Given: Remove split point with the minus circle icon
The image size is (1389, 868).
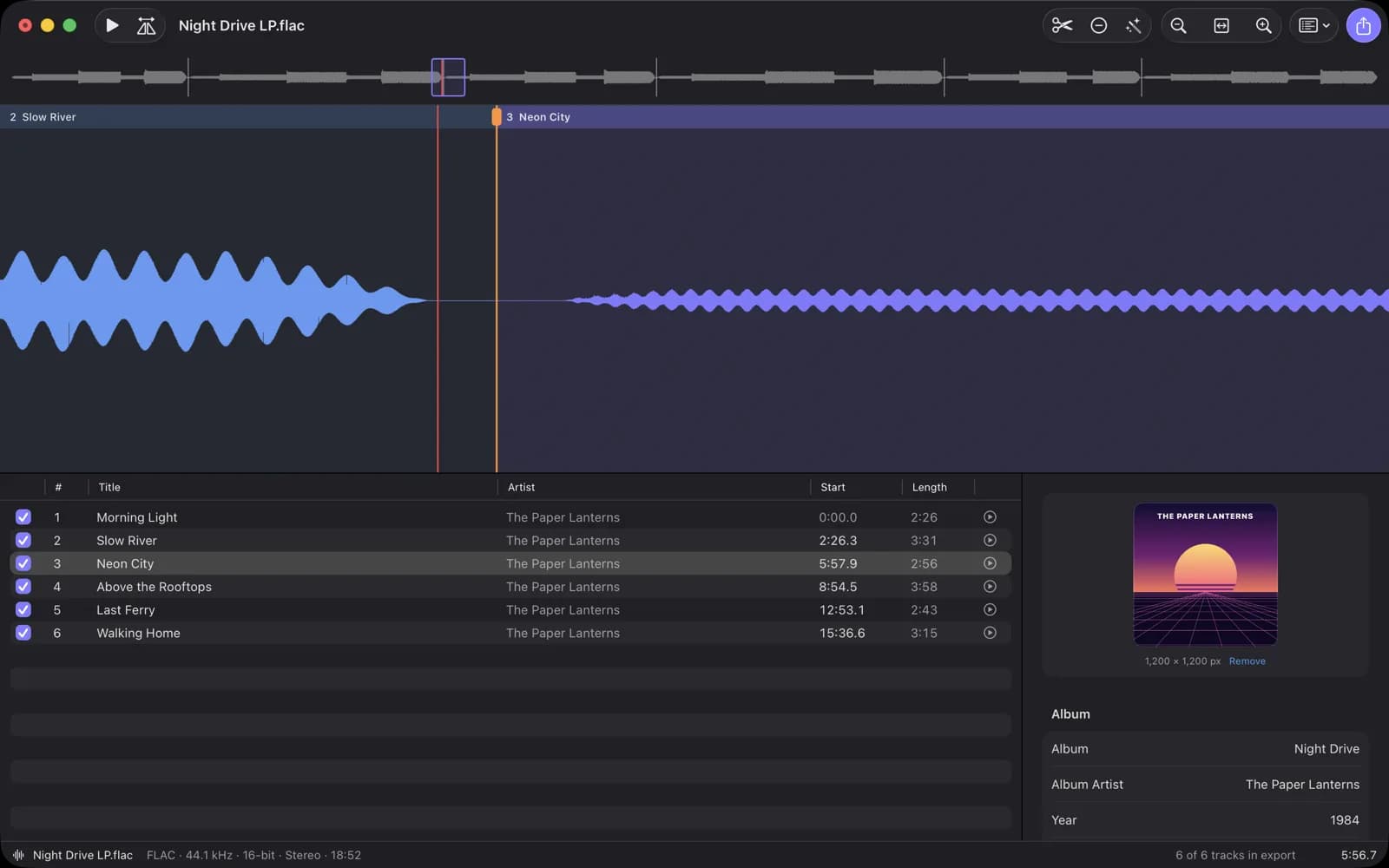Looking at the screenshot, I should [1098, 25].
